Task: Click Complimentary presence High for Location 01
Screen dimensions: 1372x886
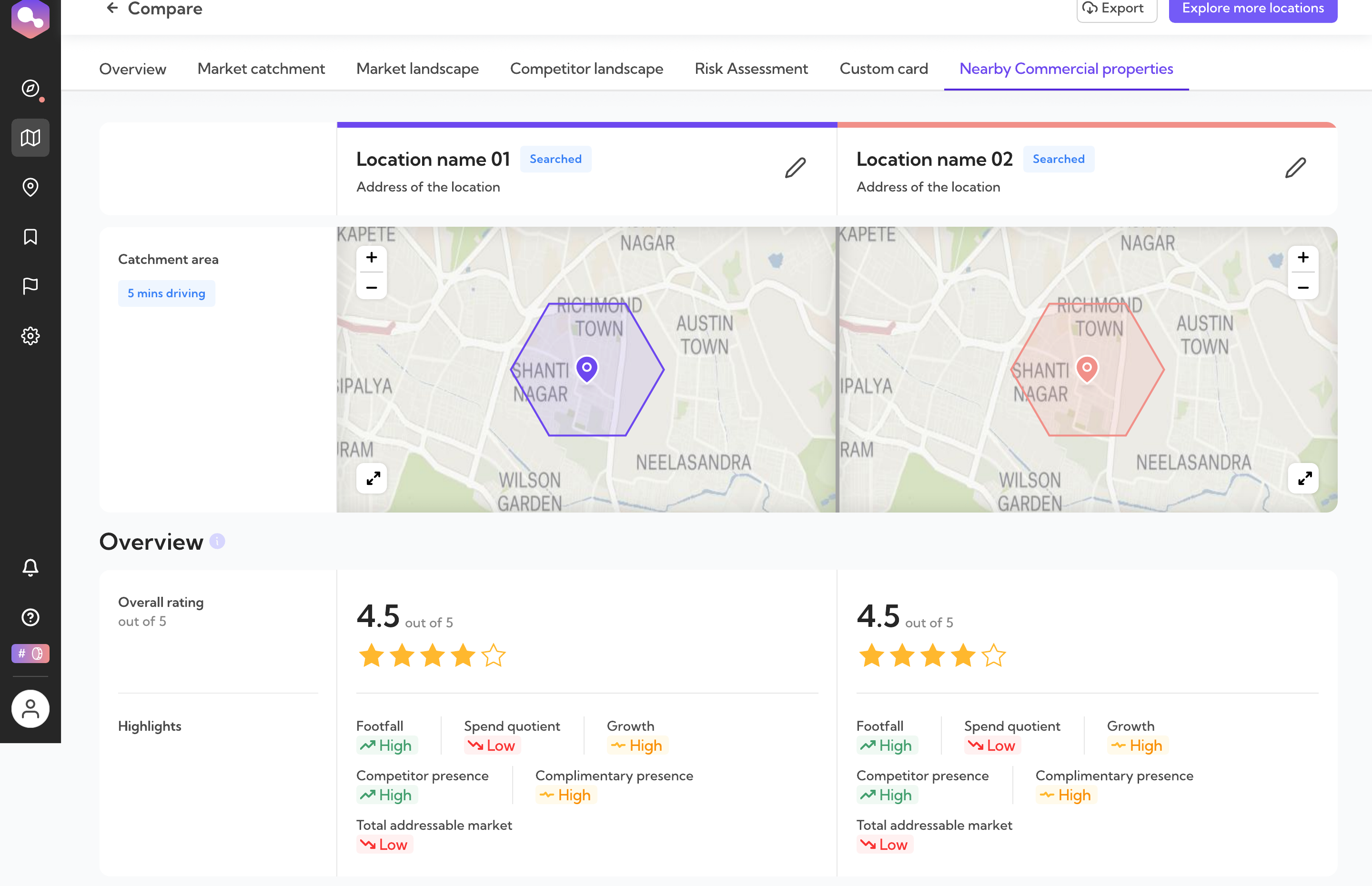Action: pyautogui.click(x=566, y=795)
